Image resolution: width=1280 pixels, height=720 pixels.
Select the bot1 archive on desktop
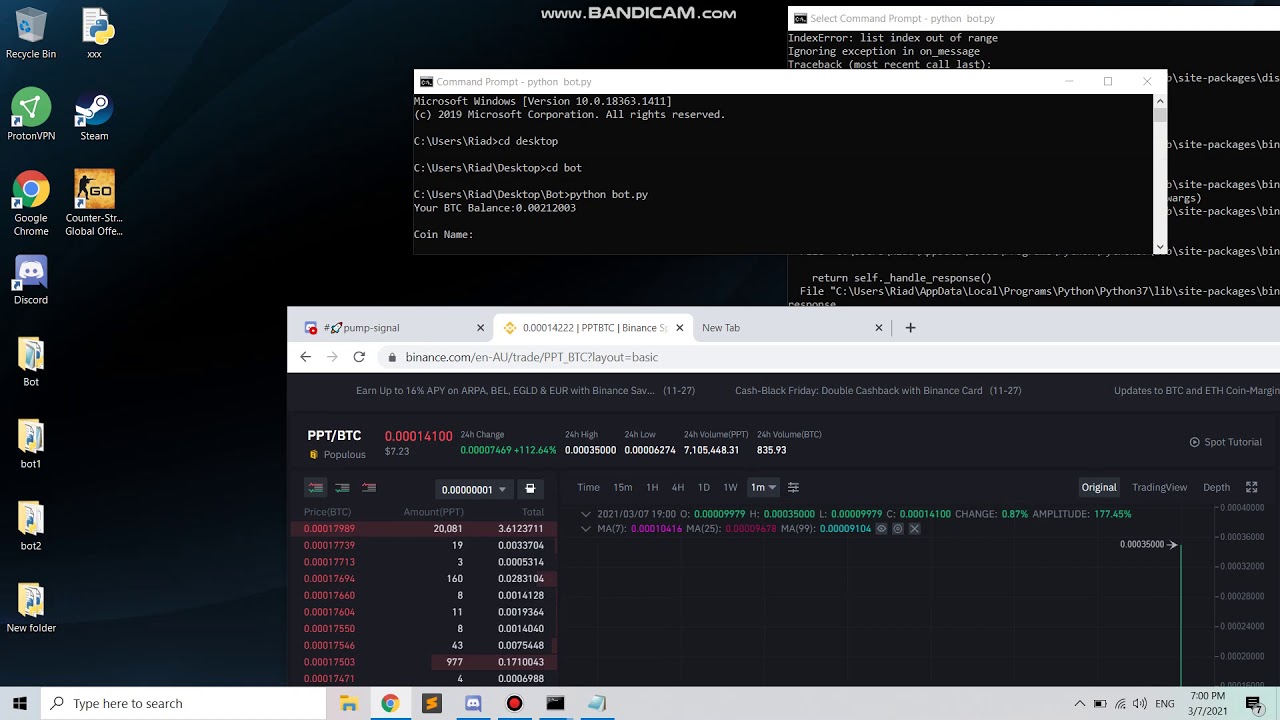point(31,444)
